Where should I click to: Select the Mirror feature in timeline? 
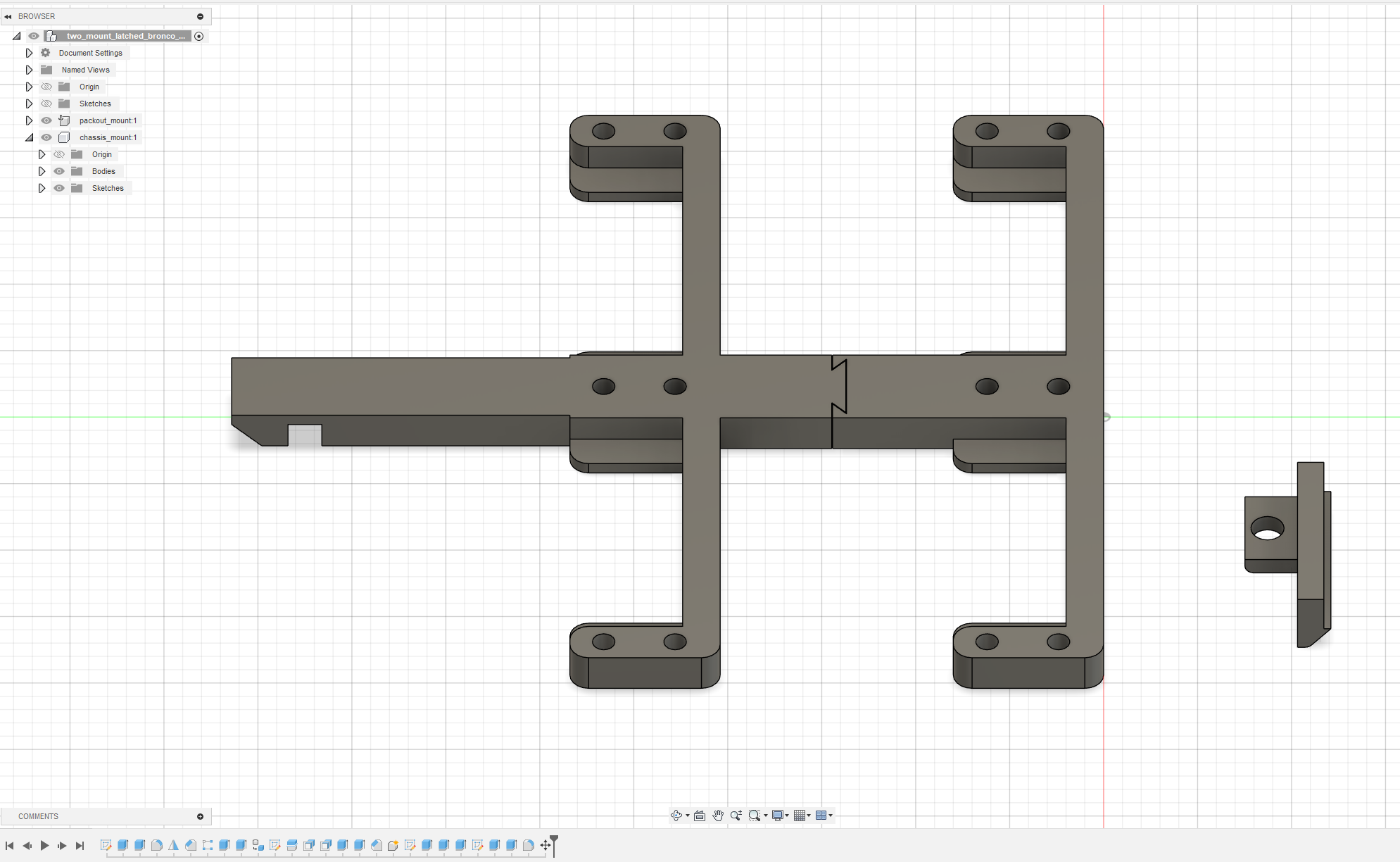click(173, 845)
